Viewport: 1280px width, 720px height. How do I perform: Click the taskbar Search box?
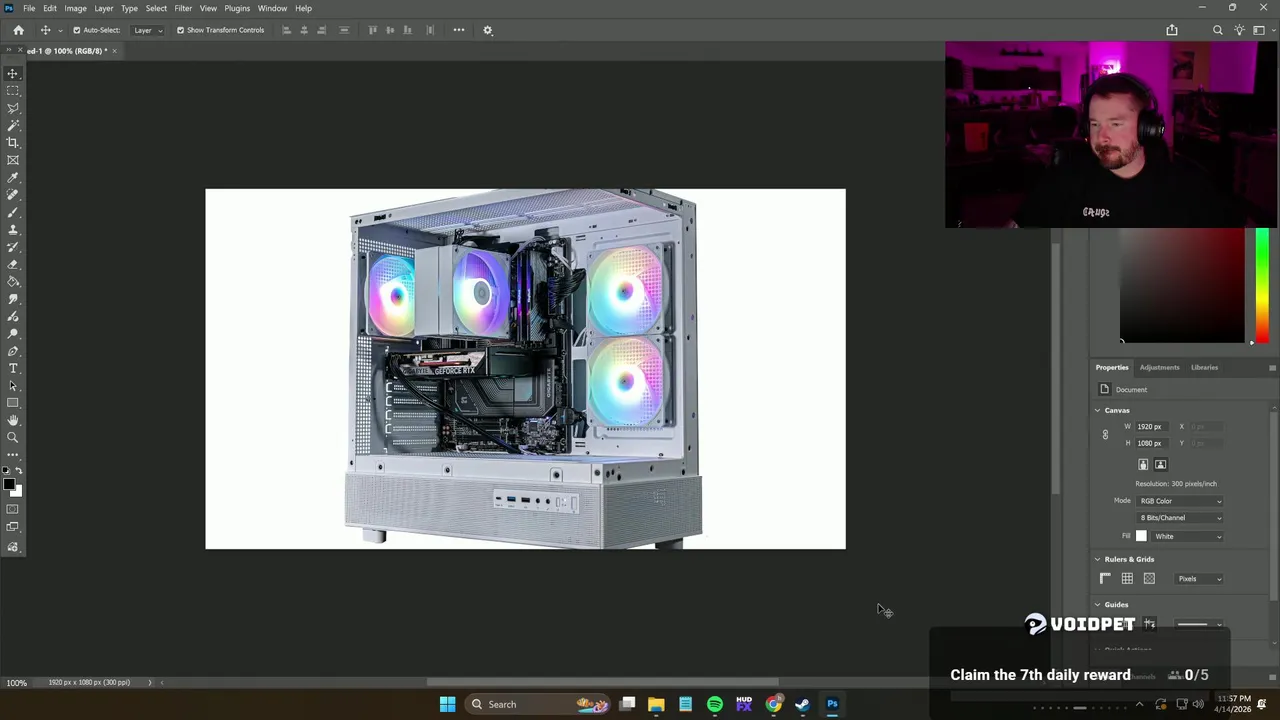pyautogui.click(x=538, y=704)
